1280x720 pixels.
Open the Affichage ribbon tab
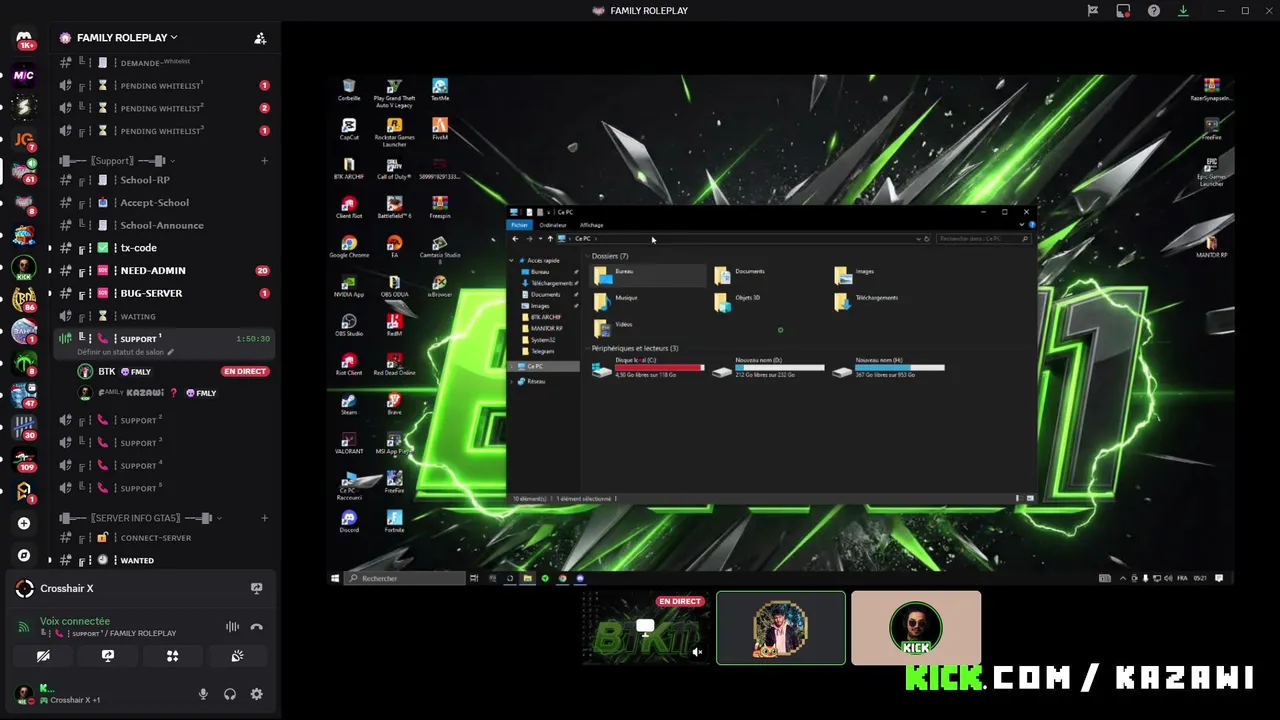[591, 225]
